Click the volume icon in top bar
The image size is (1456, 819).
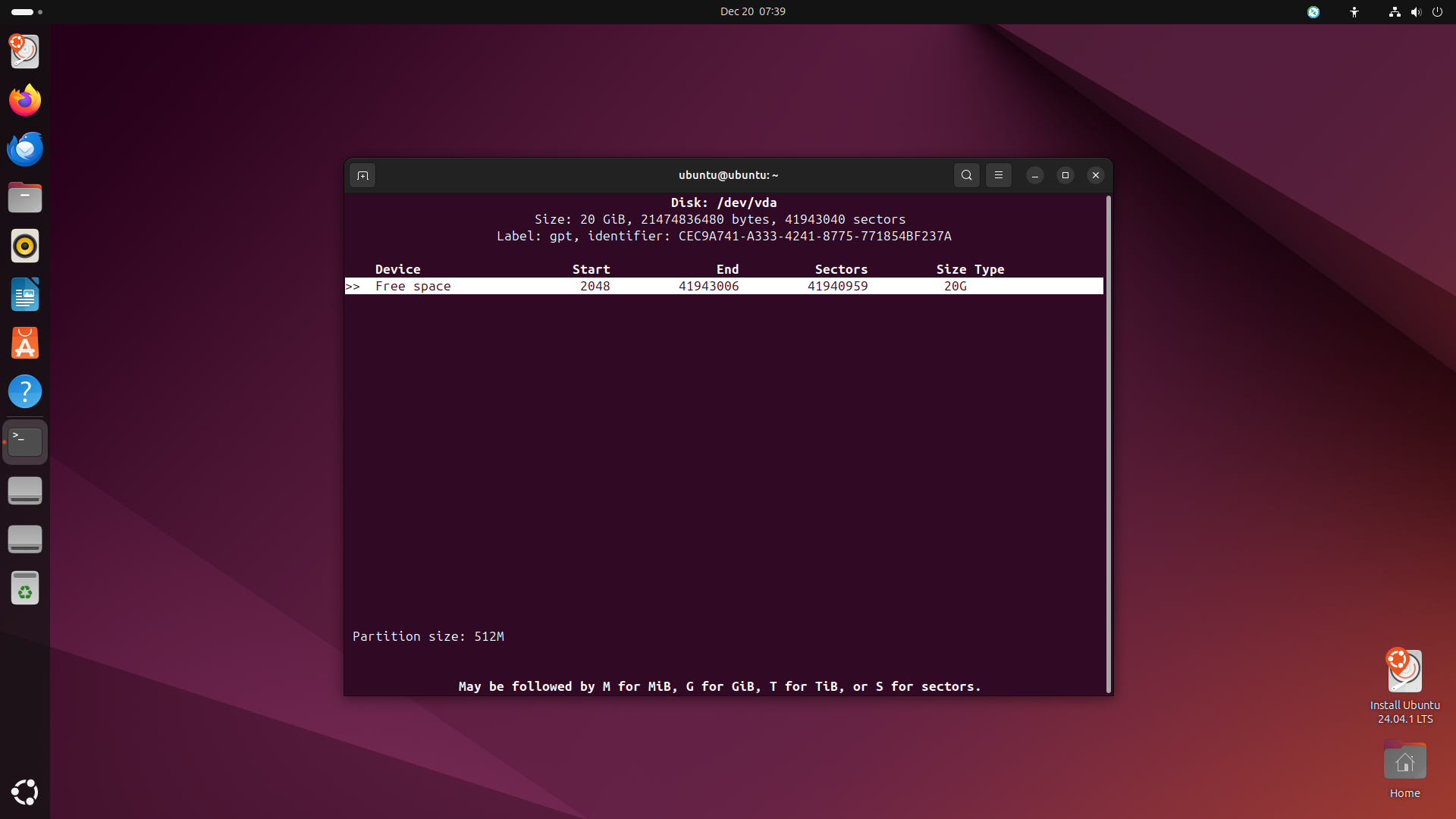click(1415, 12)
